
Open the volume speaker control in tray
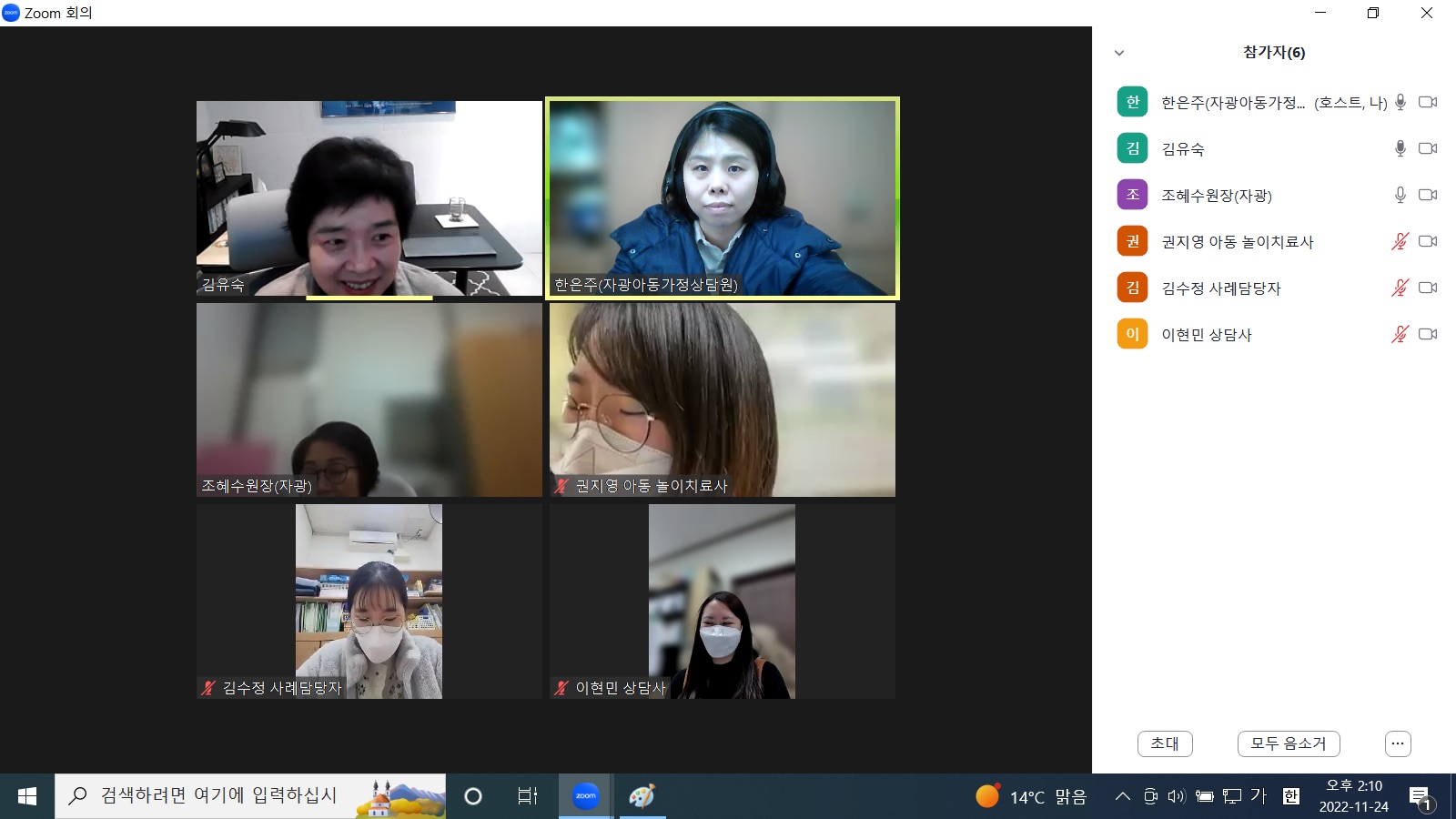(1177, 796)
